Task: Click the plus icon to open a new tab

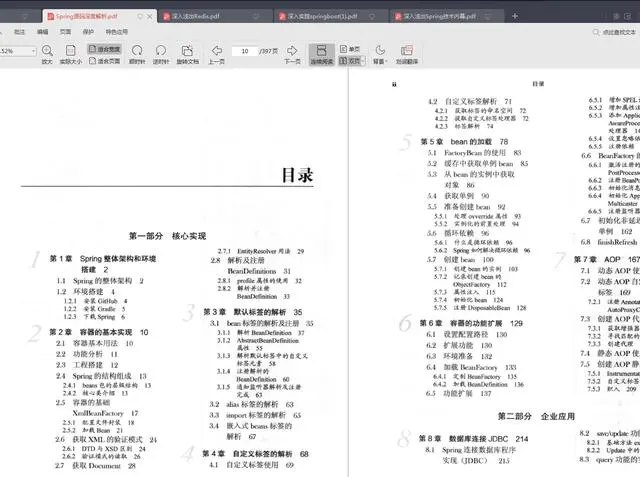Action: [x=515, y=16]
